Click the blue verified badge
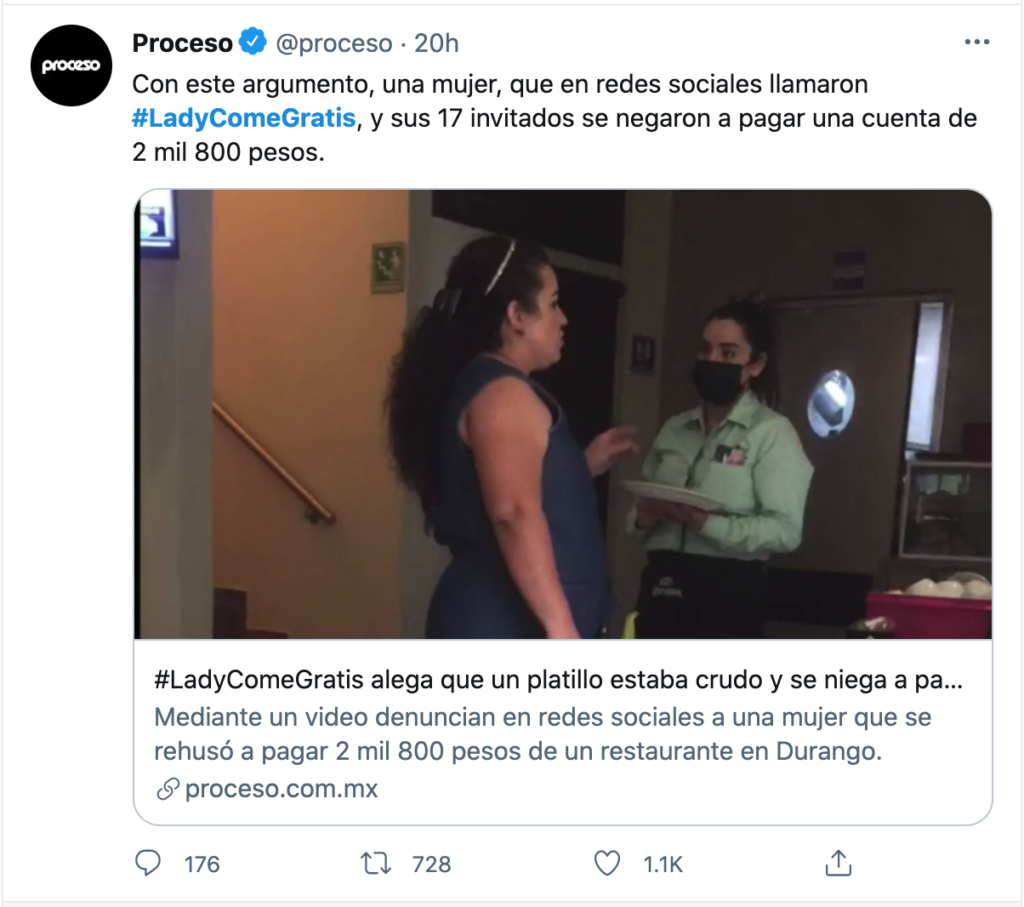The image size is (1024, 907). click(x=253, y=42)
